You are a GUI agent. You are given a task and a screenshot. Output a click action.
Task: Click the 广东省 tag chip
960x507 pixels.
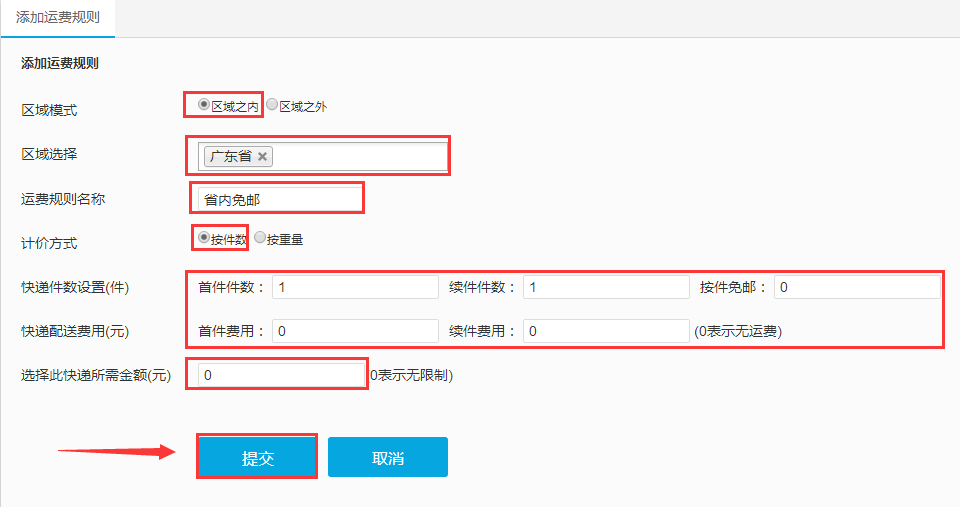click(x=230, y=156)
